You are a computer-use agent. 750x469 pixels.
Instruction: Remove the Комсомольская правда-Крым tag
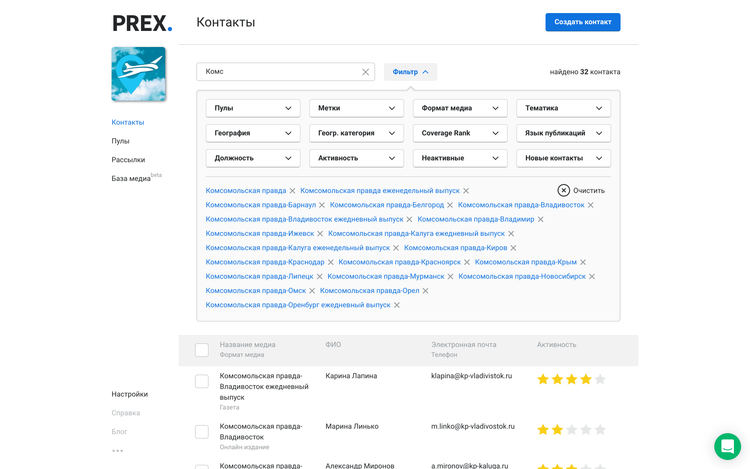[x=583, y=262]
